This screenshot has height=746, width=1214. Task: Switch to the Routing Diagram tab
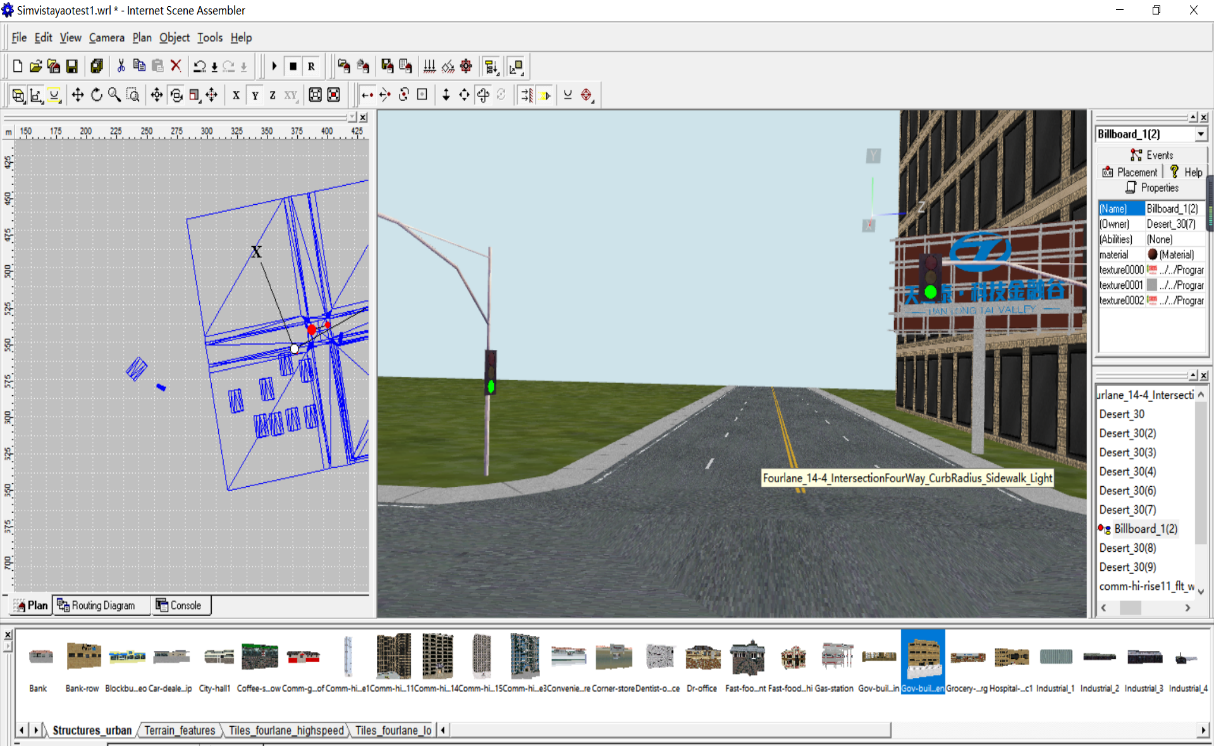tap(100, 605)
